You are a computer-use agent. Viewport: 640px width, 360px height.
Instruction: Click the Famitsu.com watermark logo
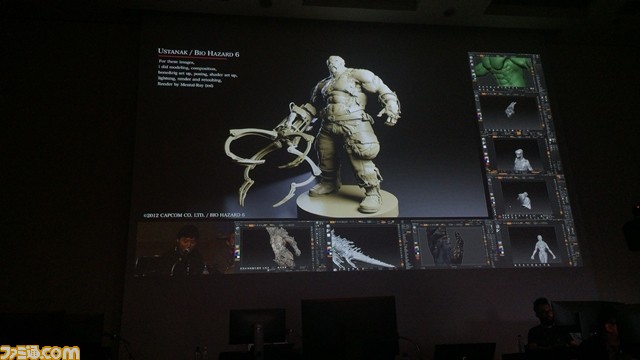coord(40,353)
